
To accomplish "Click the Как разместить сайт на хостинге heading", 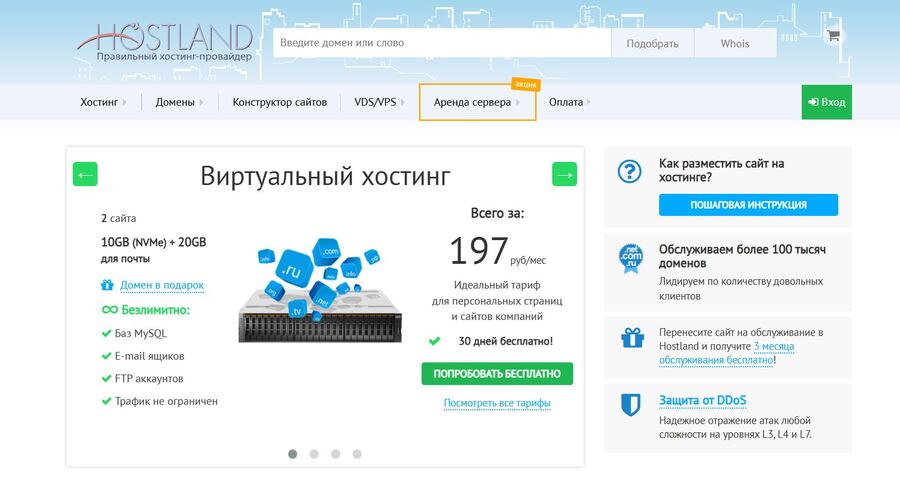I will coord(721,170).
